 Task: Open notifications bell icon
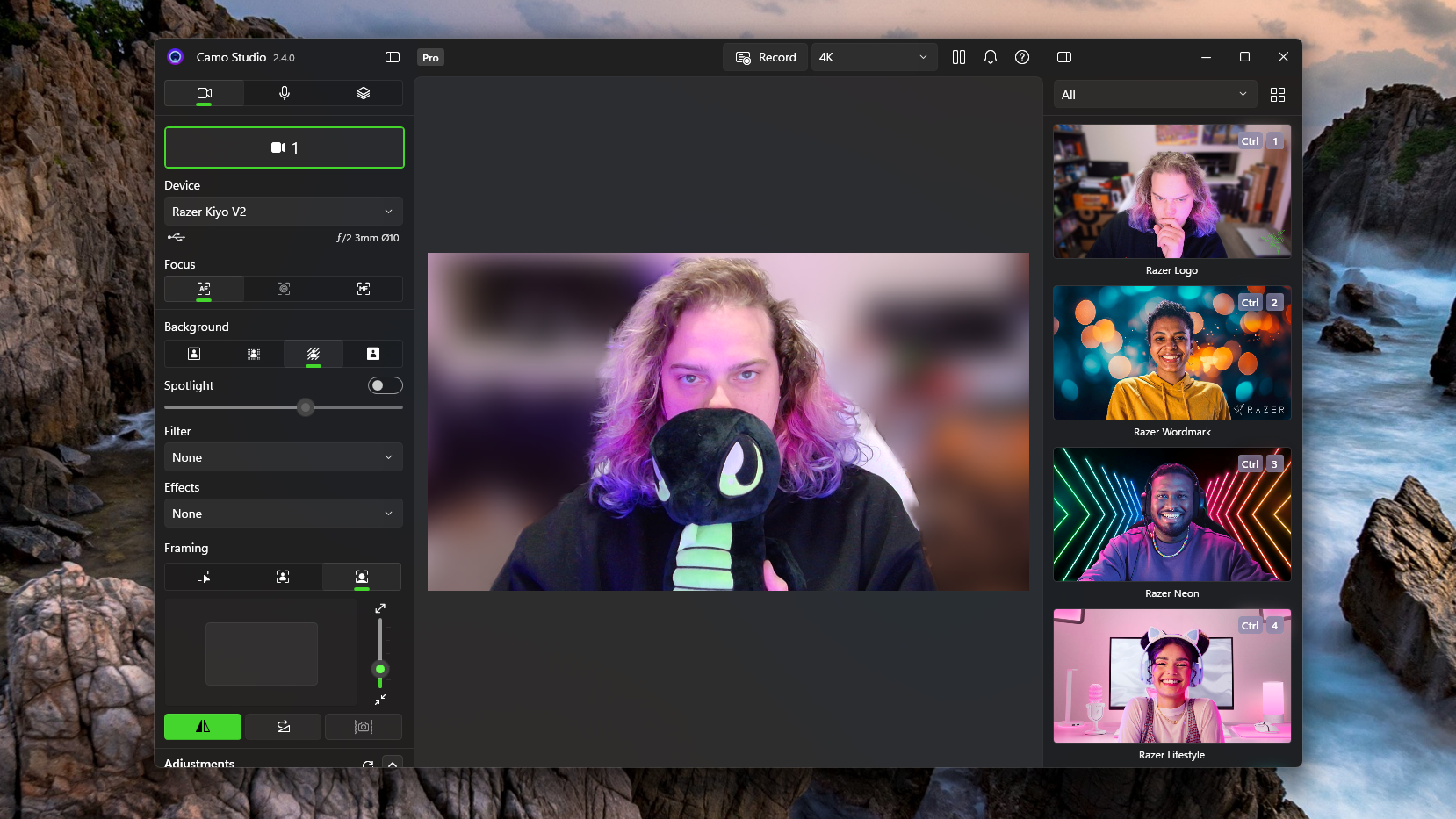990,57
